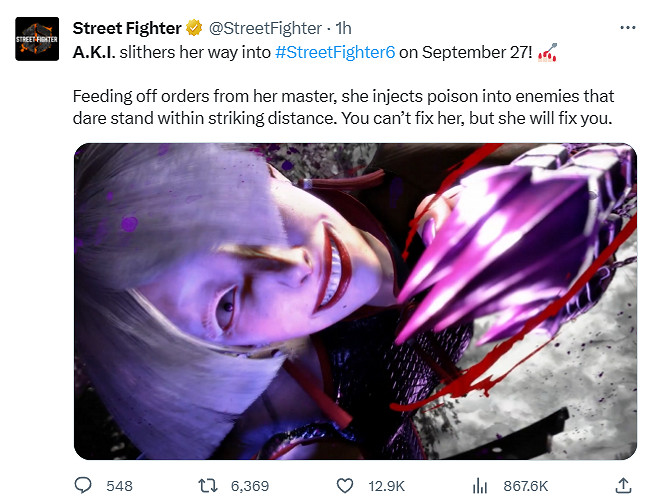This screenshot has width=655, height=503.
Task: Click the 867.6K views count
Action: point(524,486)
